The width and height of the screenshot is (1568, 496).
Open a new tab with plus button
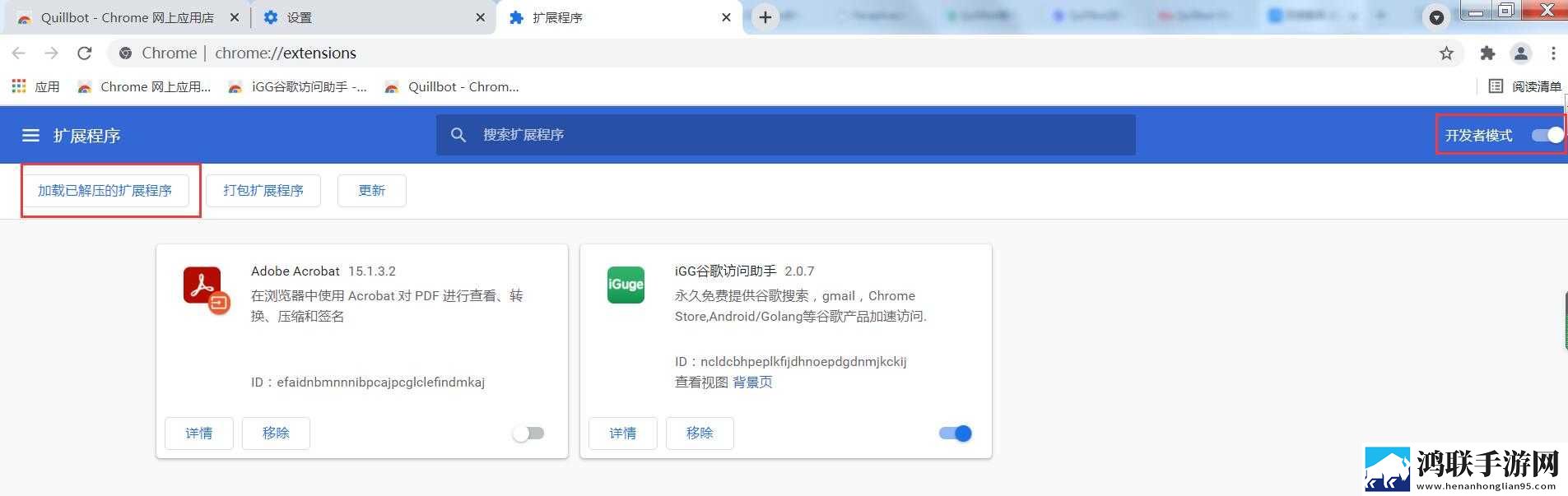[x=765, y=17]
